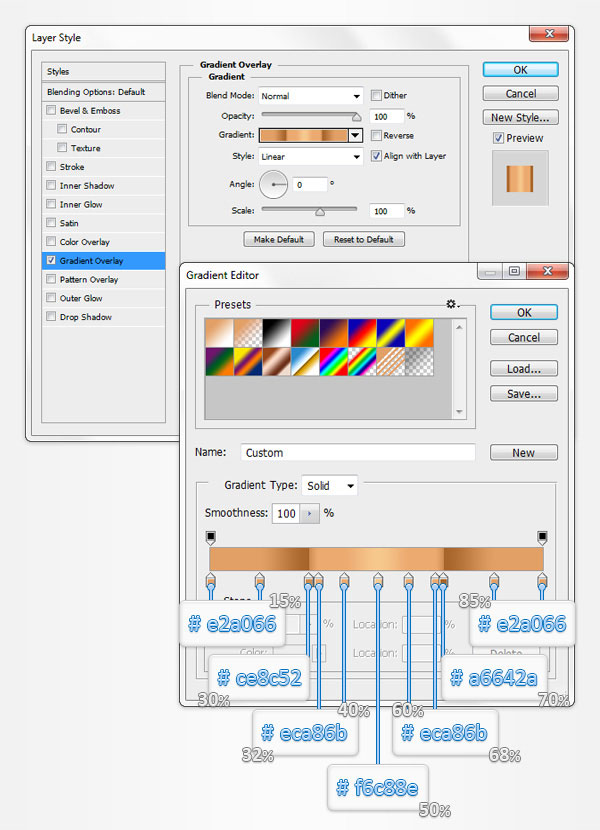This screenshot has height=830, width=600.
Task: Toggle the Dither checkbox
Action: pos(376,95)
